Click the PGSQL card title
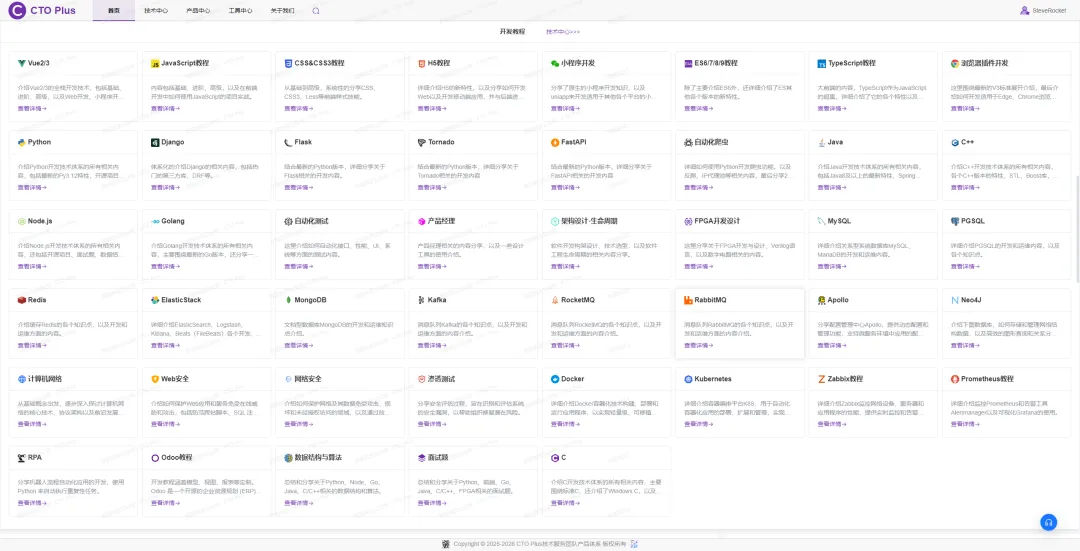The width and height of the screenshot is (1080, 551). click(x=973, y=222)
